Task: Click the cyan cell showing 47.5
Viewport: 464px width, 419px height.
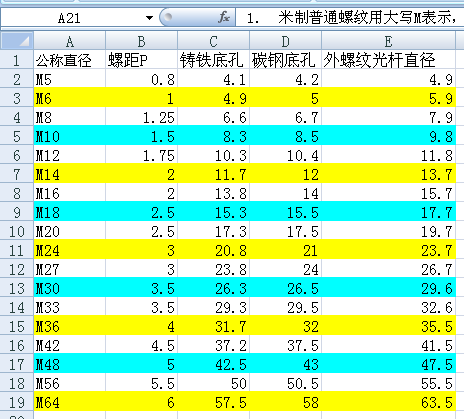Action: point(388,364)
